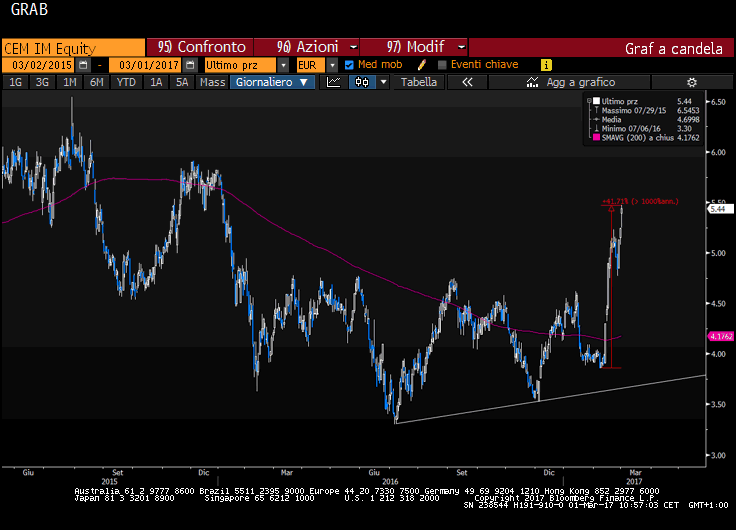Collapse panel with double left arrows
This screenshot has height=530, width=736.
click(467, 82)
